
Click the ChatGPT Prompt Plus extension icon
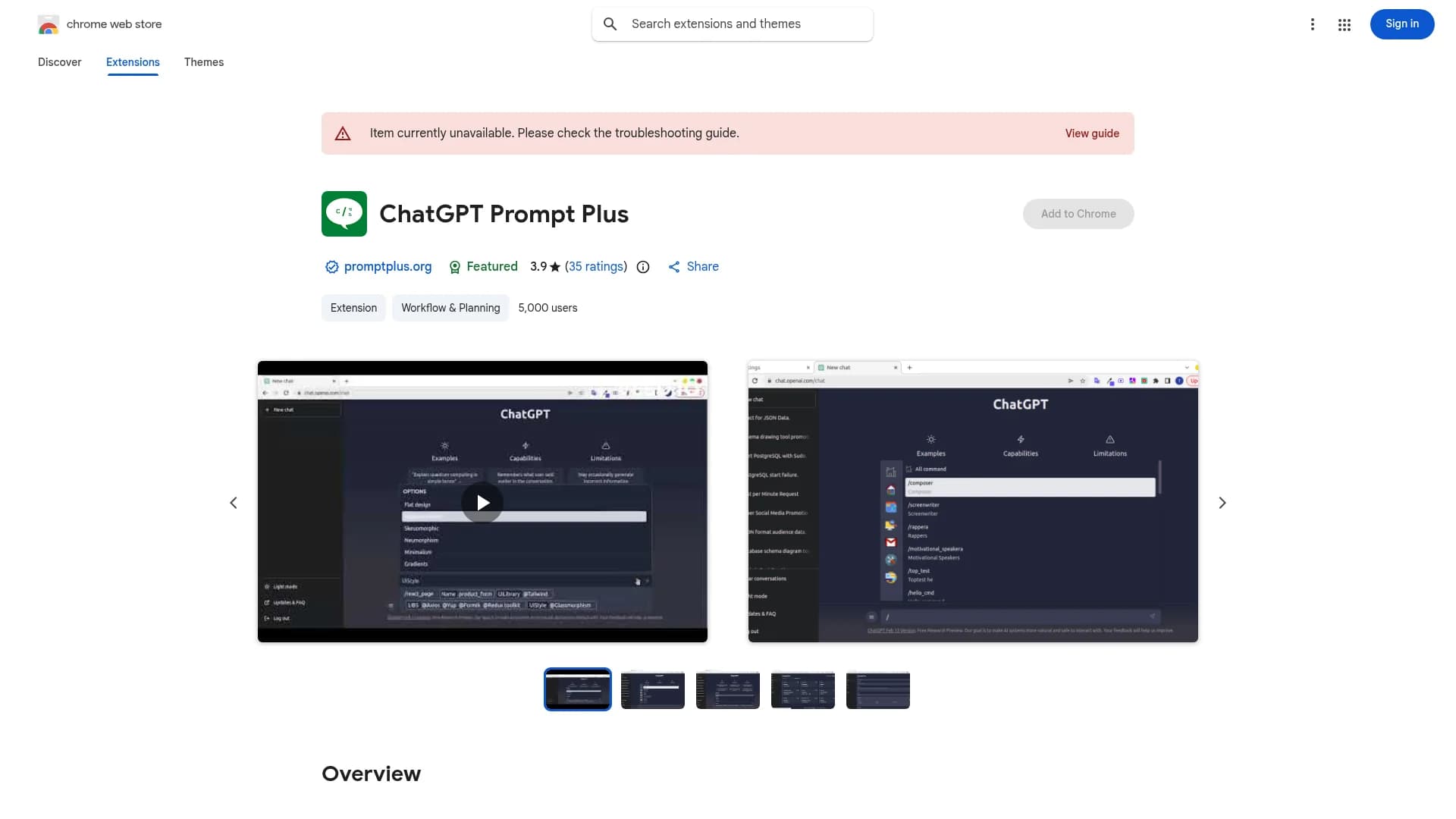click(x=344, y=214)
